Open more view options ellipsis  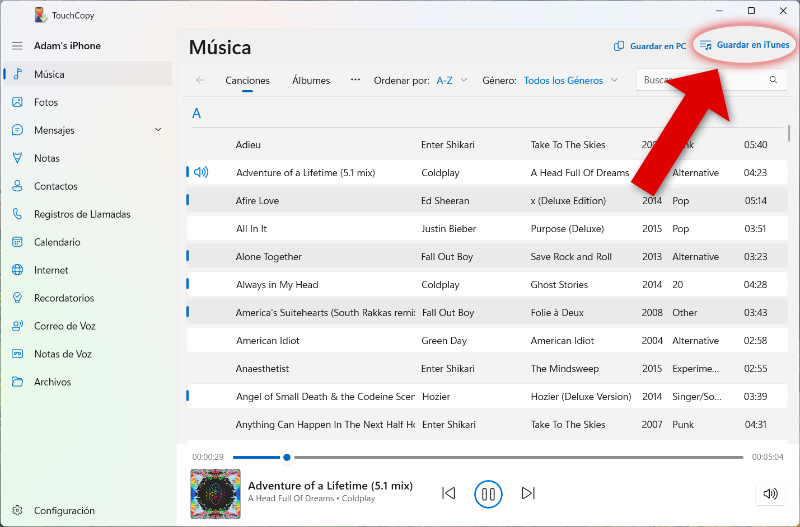[355, 80]
